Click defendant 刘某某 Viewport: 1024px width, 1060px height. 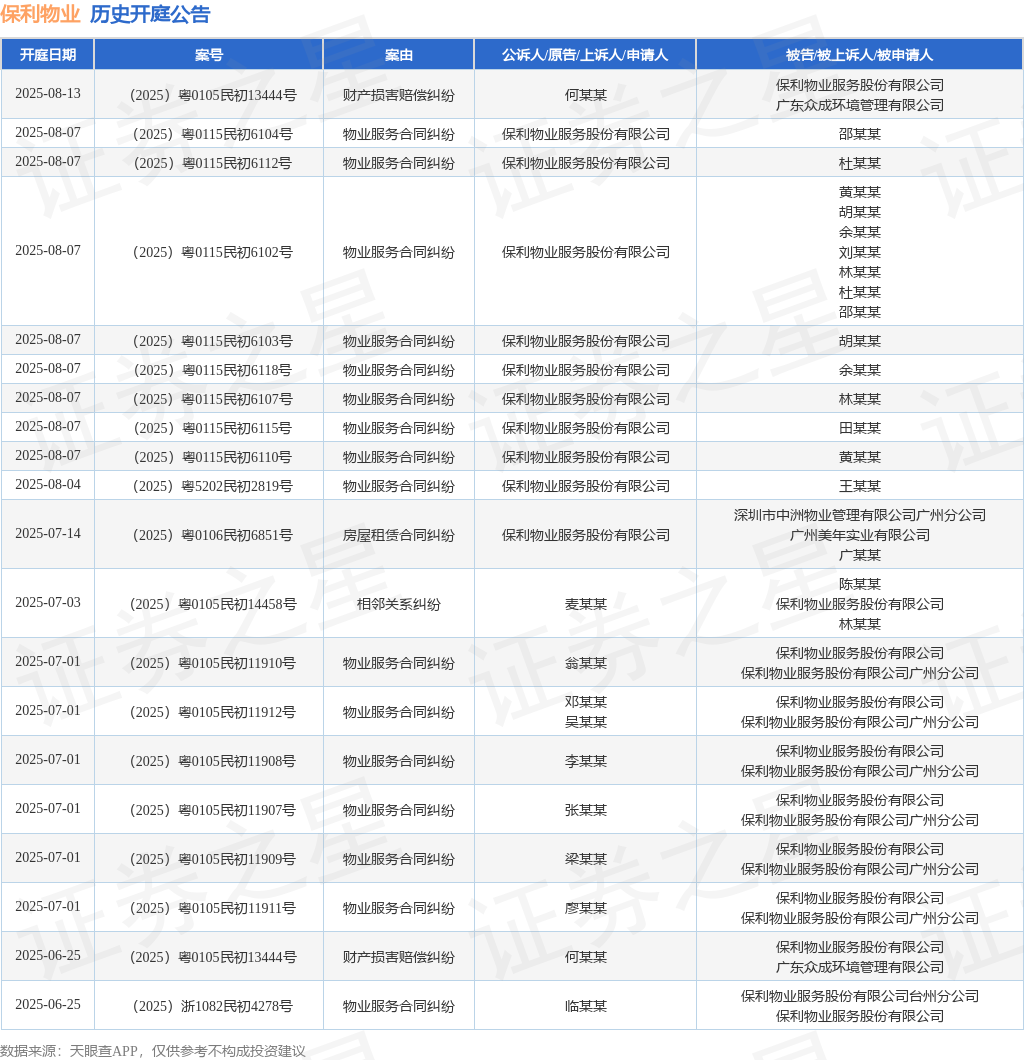point(860,252)
